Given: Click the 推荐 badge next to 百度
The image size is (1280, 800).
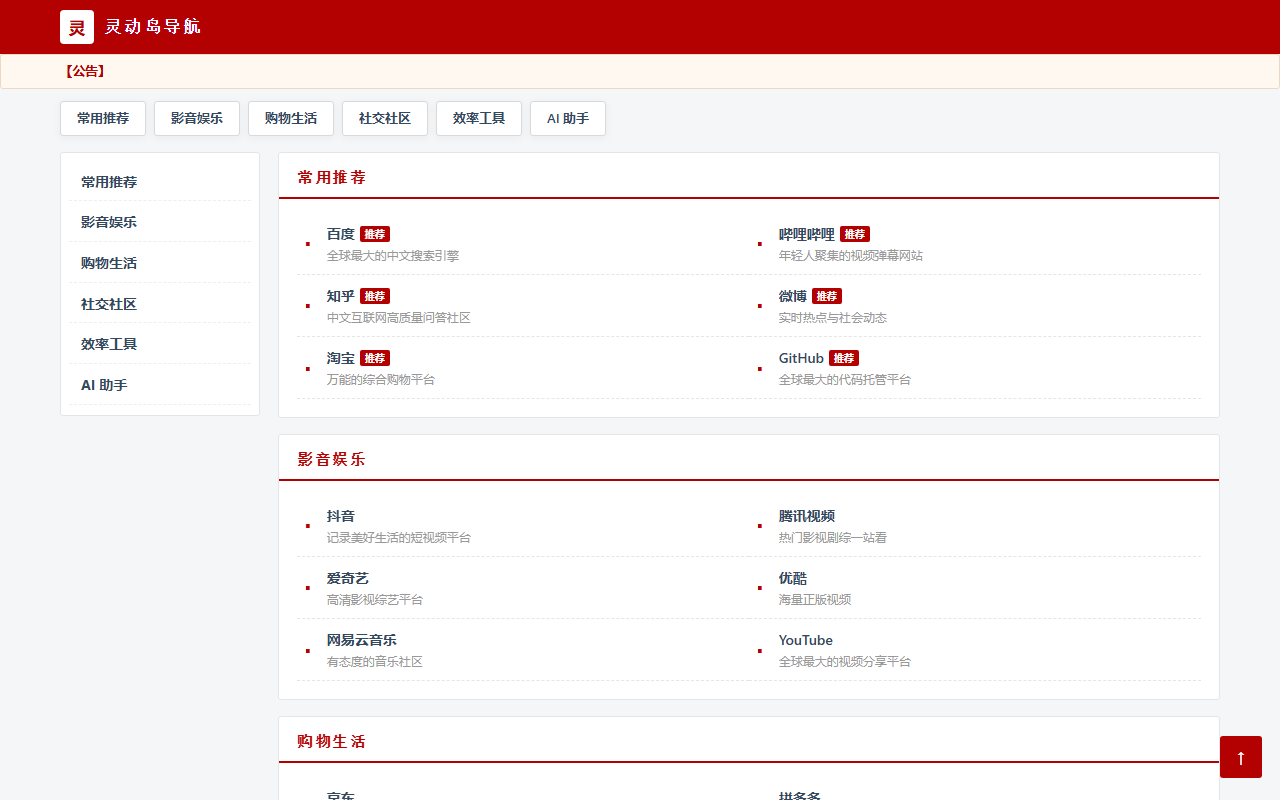Looking at the screenshot, I should tap(375, 234).
